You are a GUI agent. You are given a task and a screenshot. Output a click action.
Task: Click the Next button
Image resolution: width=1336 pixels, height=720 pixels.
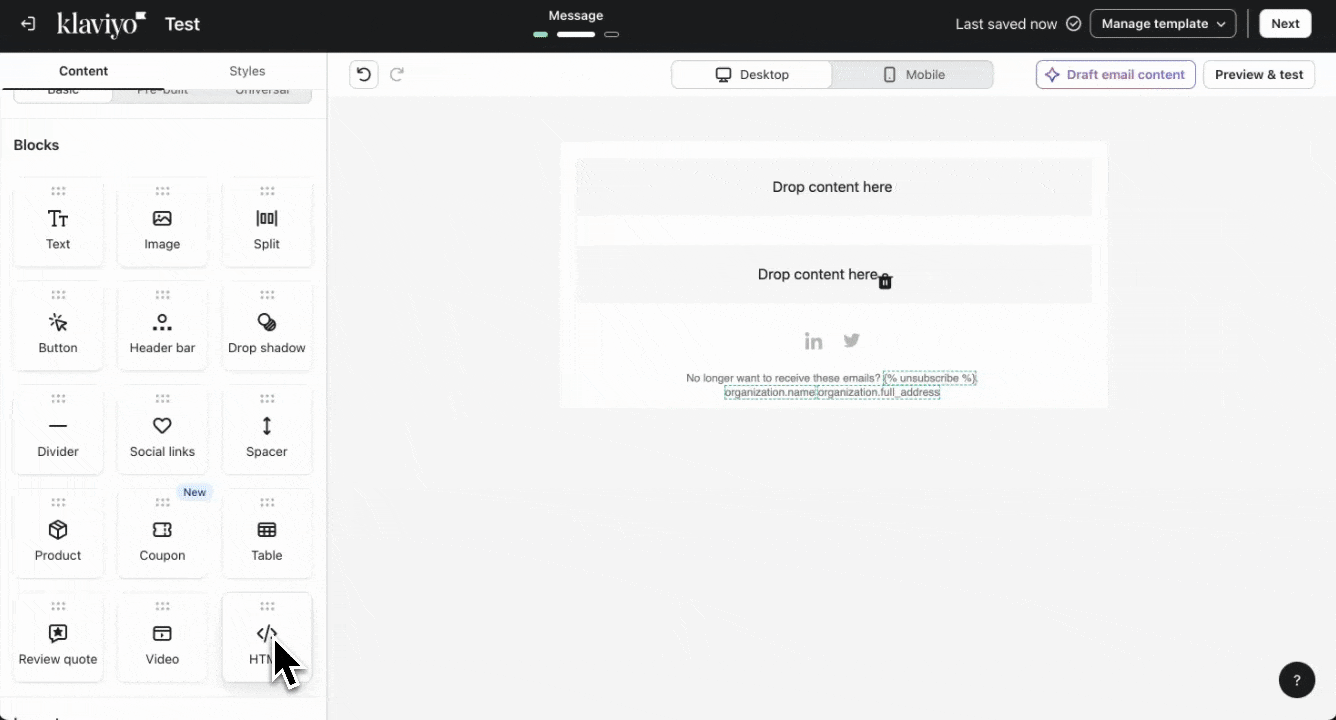[x=1285, y=24]
